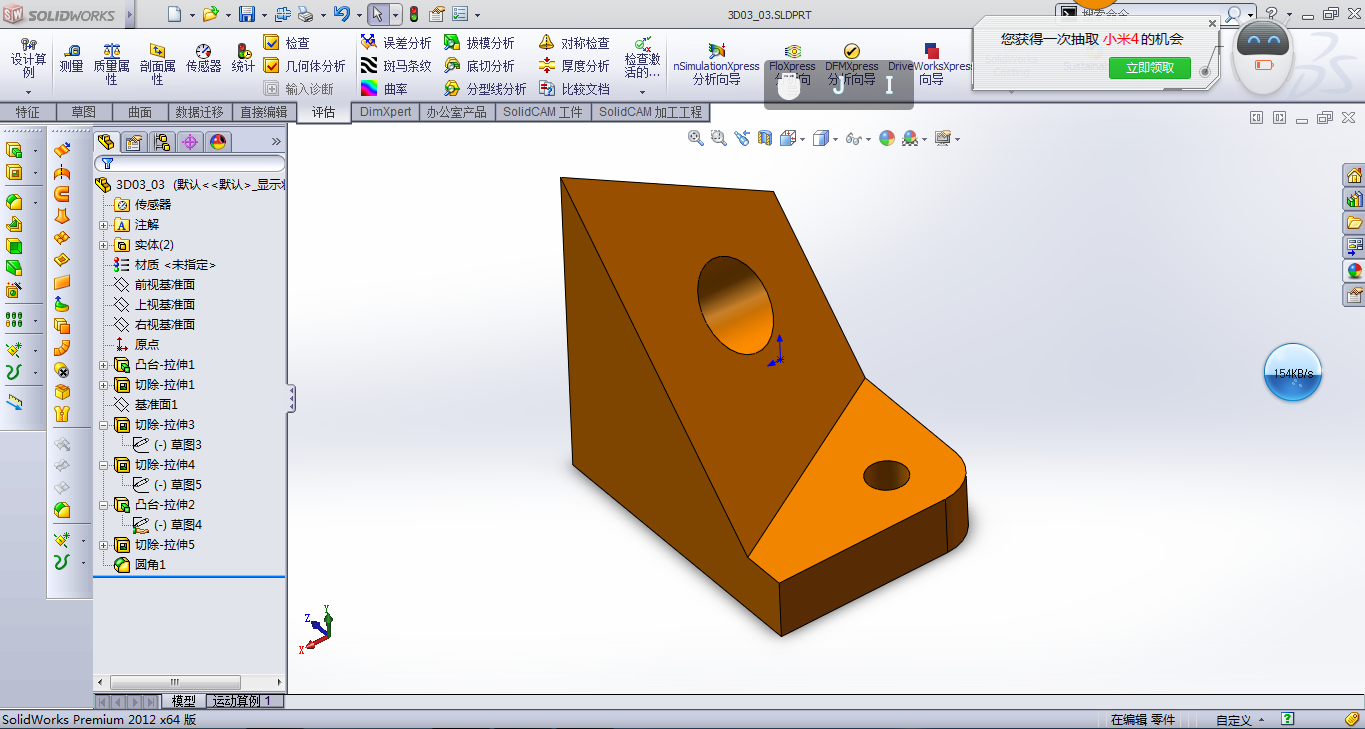
Task: Launch the DriveWorksXpress wizard
Action: [x=930, y=64]
